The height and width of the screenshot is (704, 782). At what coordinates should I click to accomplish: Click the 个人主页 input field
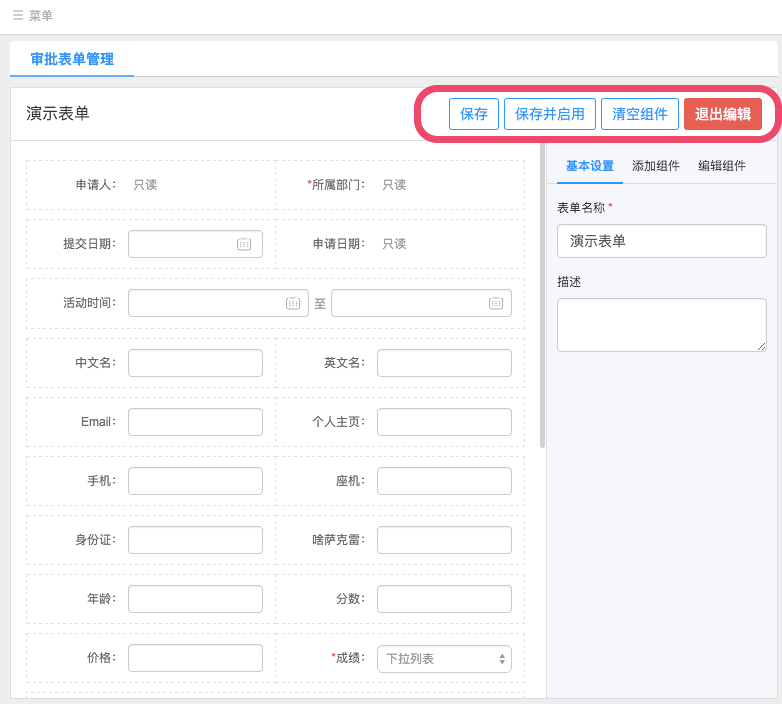(444, 422)
